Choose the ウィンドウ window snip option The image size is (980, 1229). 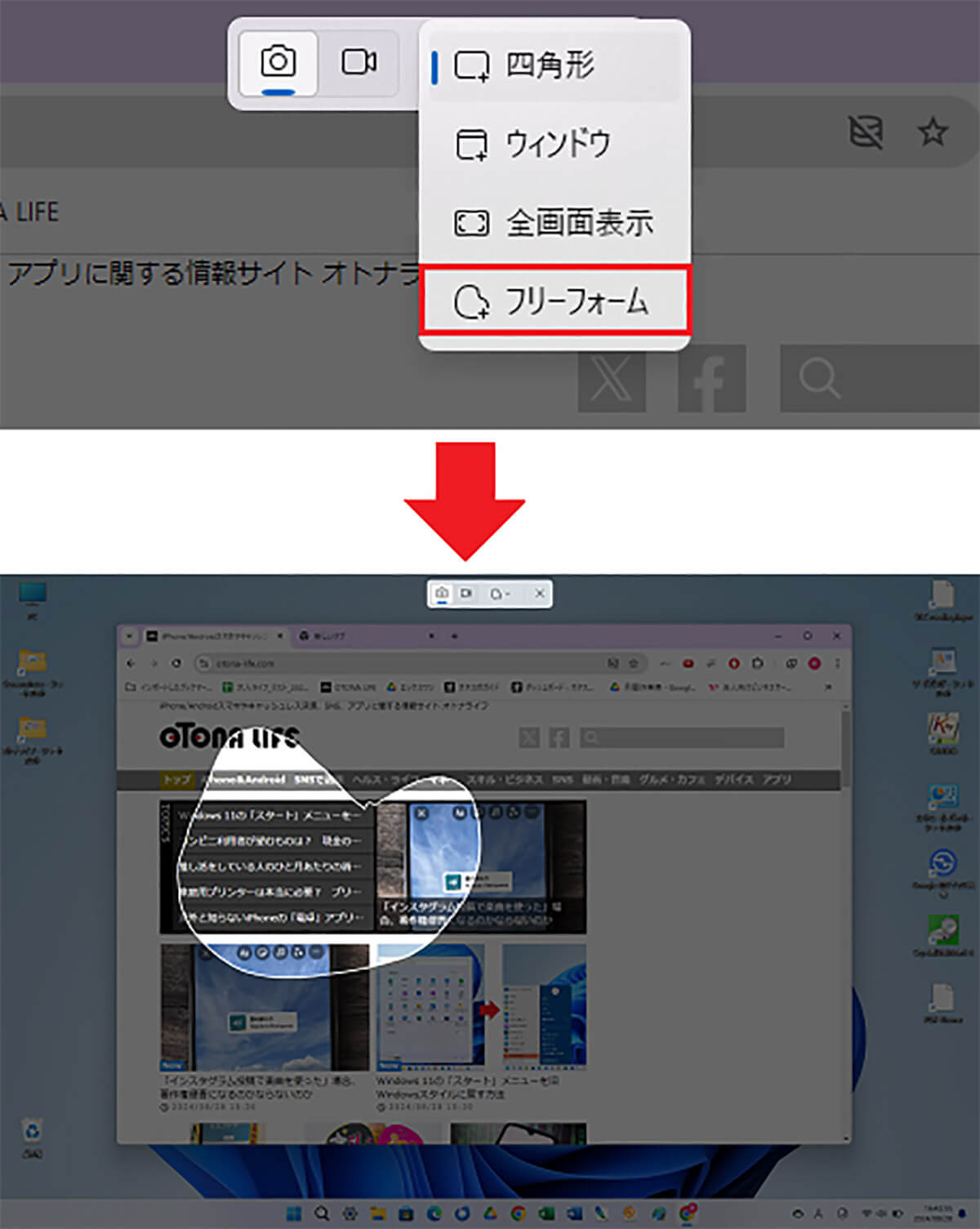554,145
